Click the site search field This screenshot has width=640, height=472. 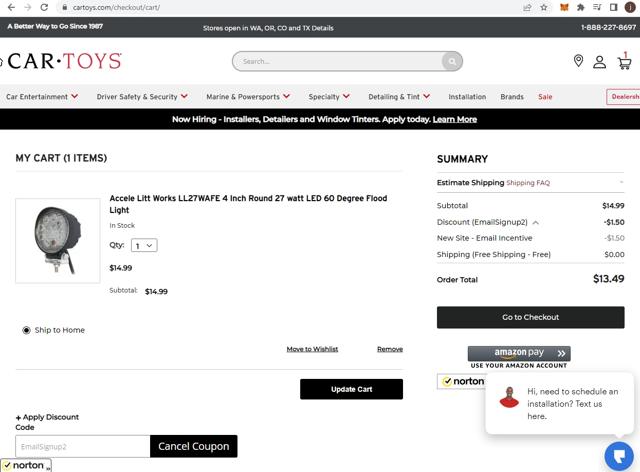coord(338,61)
